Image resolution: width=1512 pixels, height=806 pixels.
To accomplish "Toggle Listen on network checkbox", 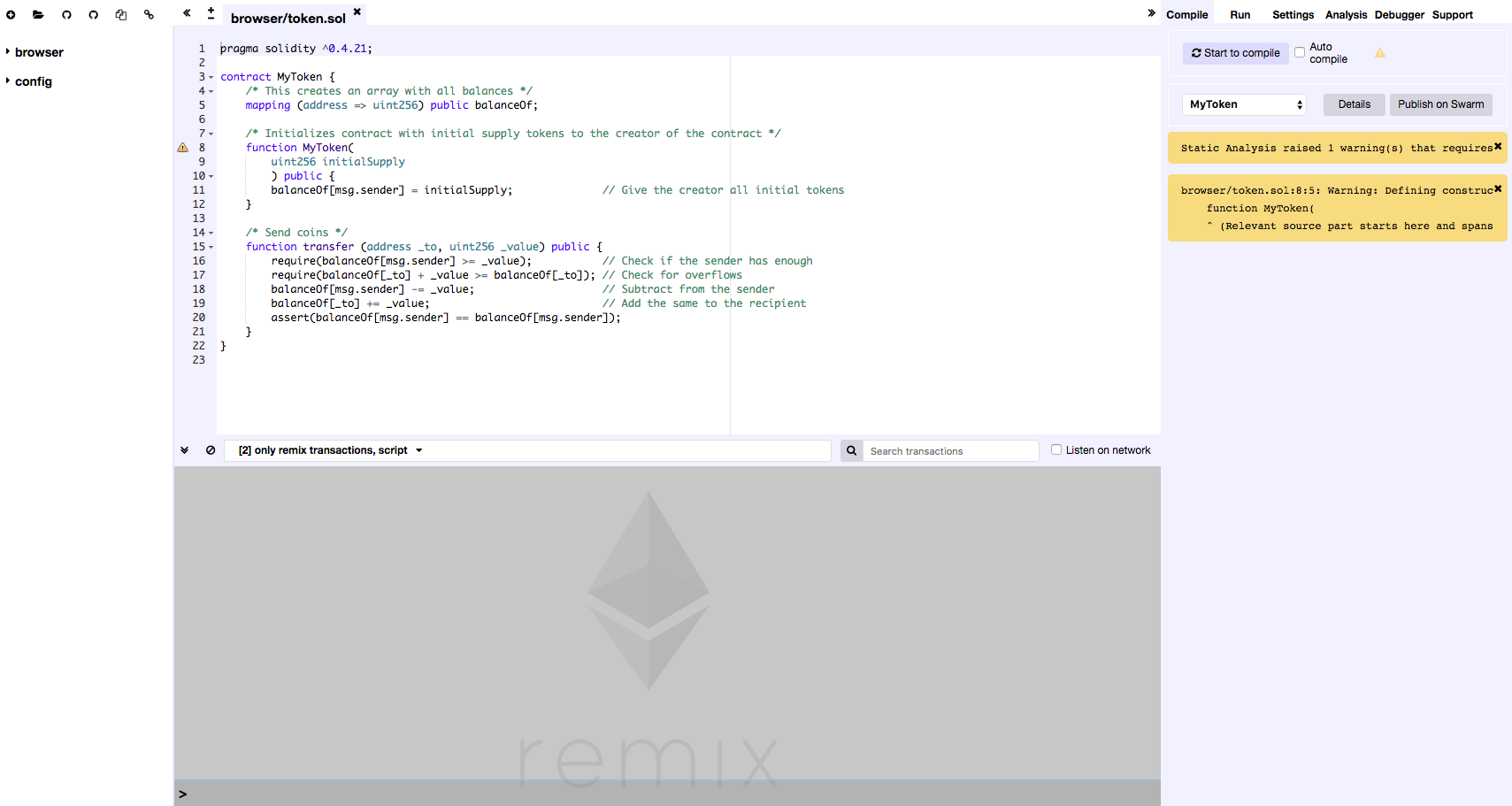I will coord(1056,449).
